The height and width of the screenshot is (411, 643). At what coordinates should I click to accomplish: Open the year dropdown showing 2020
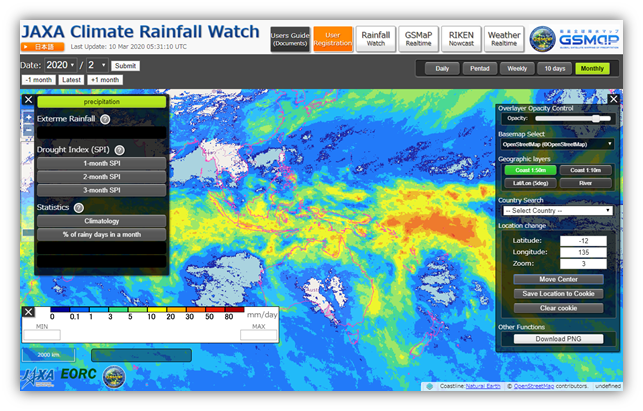(x=60, y=65)
